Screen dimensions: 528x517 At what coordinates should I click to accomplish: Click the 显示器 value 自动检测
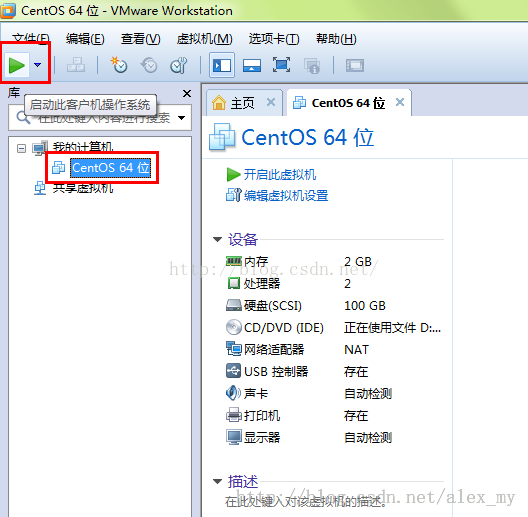(x=368, y=438)
